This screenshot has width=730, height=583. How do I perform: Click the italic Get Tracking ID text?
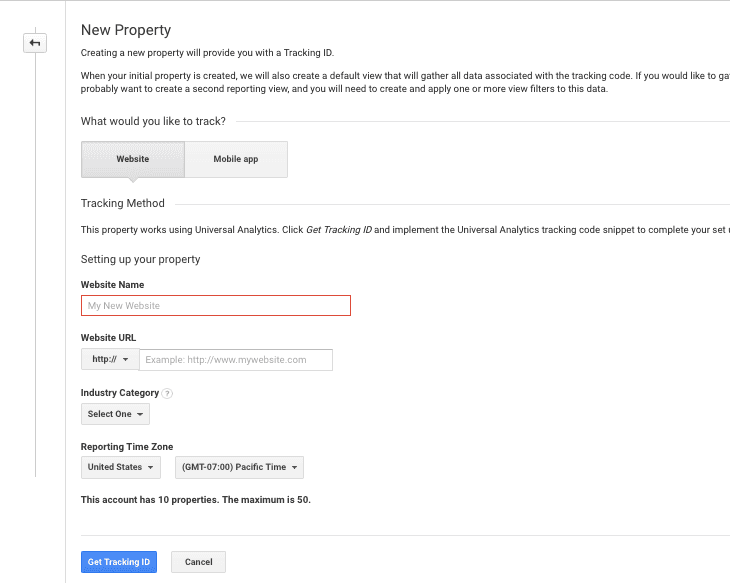339,230
